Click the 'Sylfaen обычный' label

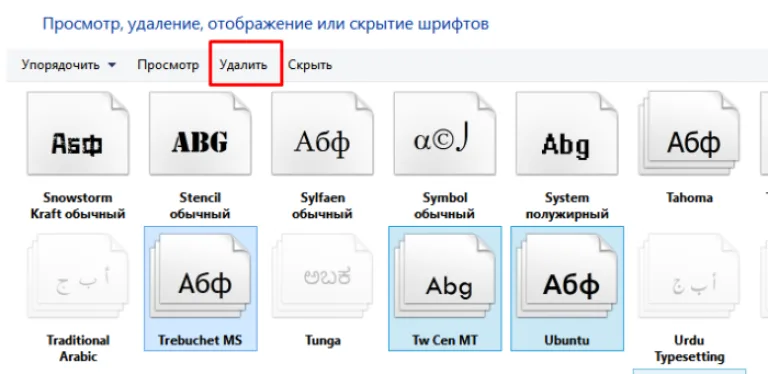[322, 206]
